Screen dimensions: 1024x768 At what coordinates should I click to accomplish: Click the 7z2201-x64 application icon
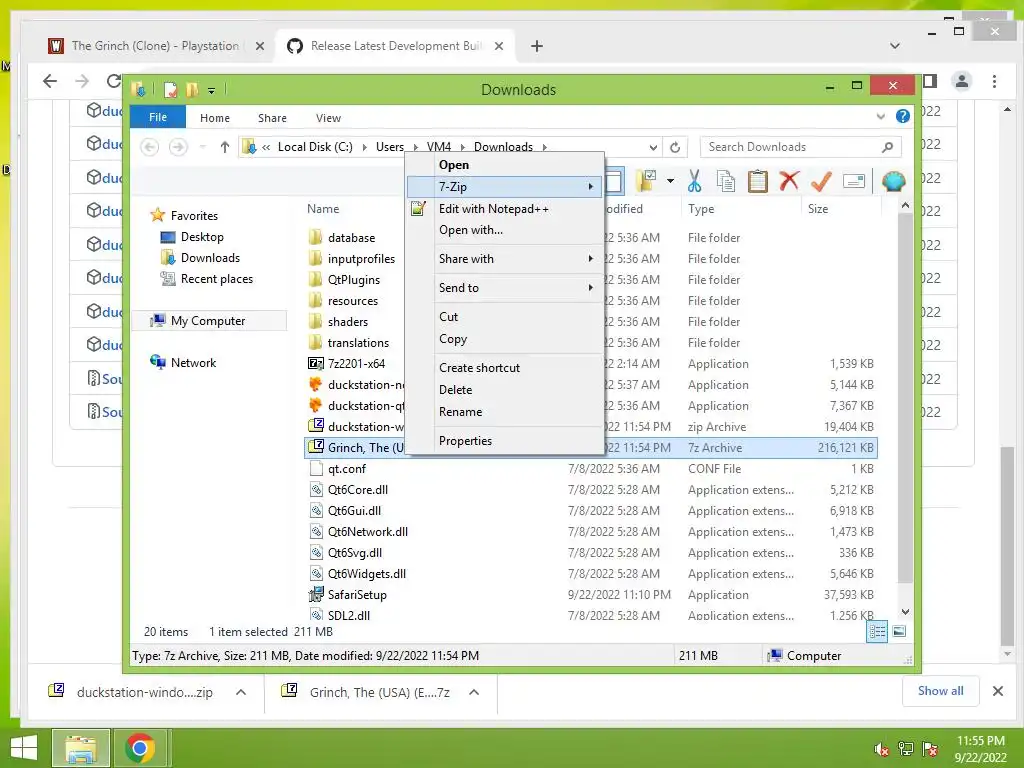pyautogui.click(x=315, y=363)
